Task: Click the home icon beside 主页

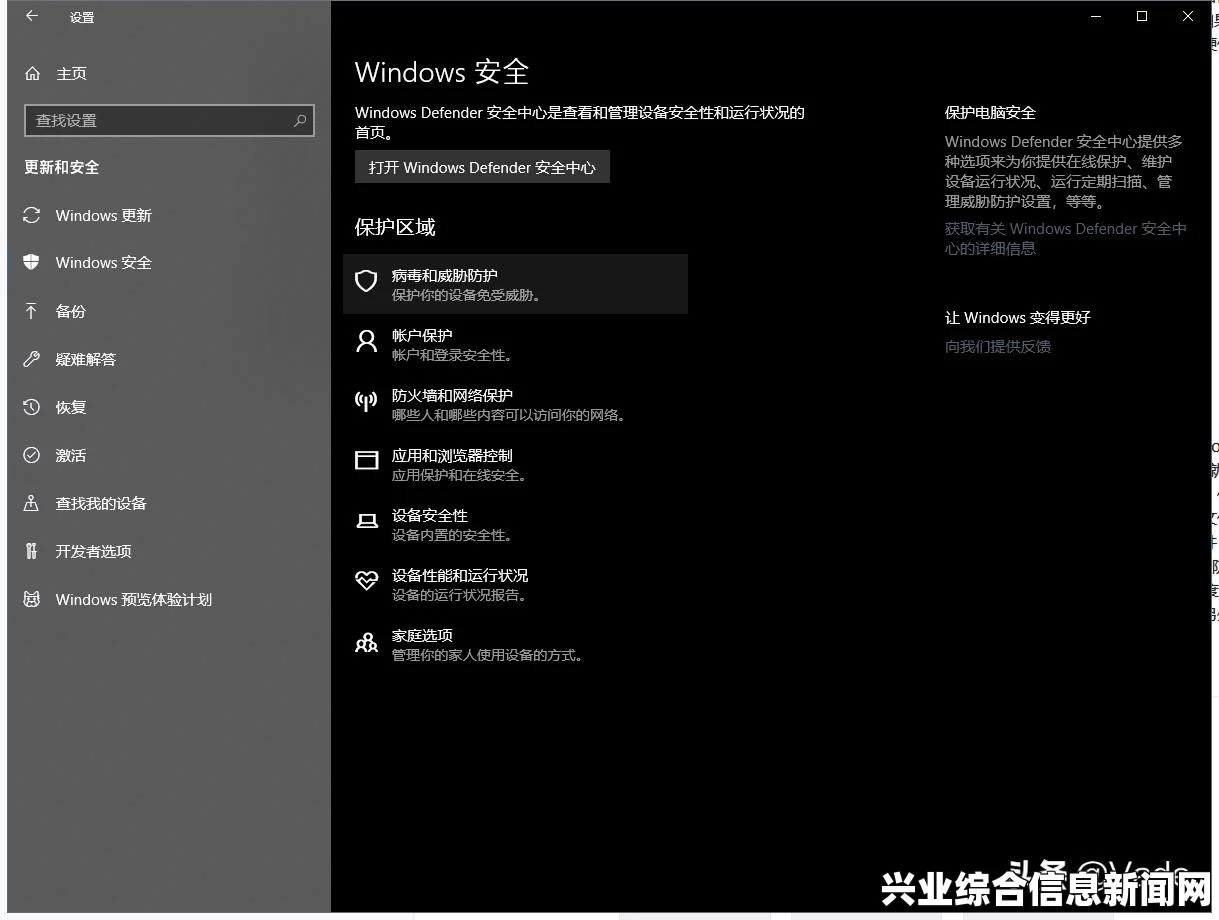Action: [33, 74]
